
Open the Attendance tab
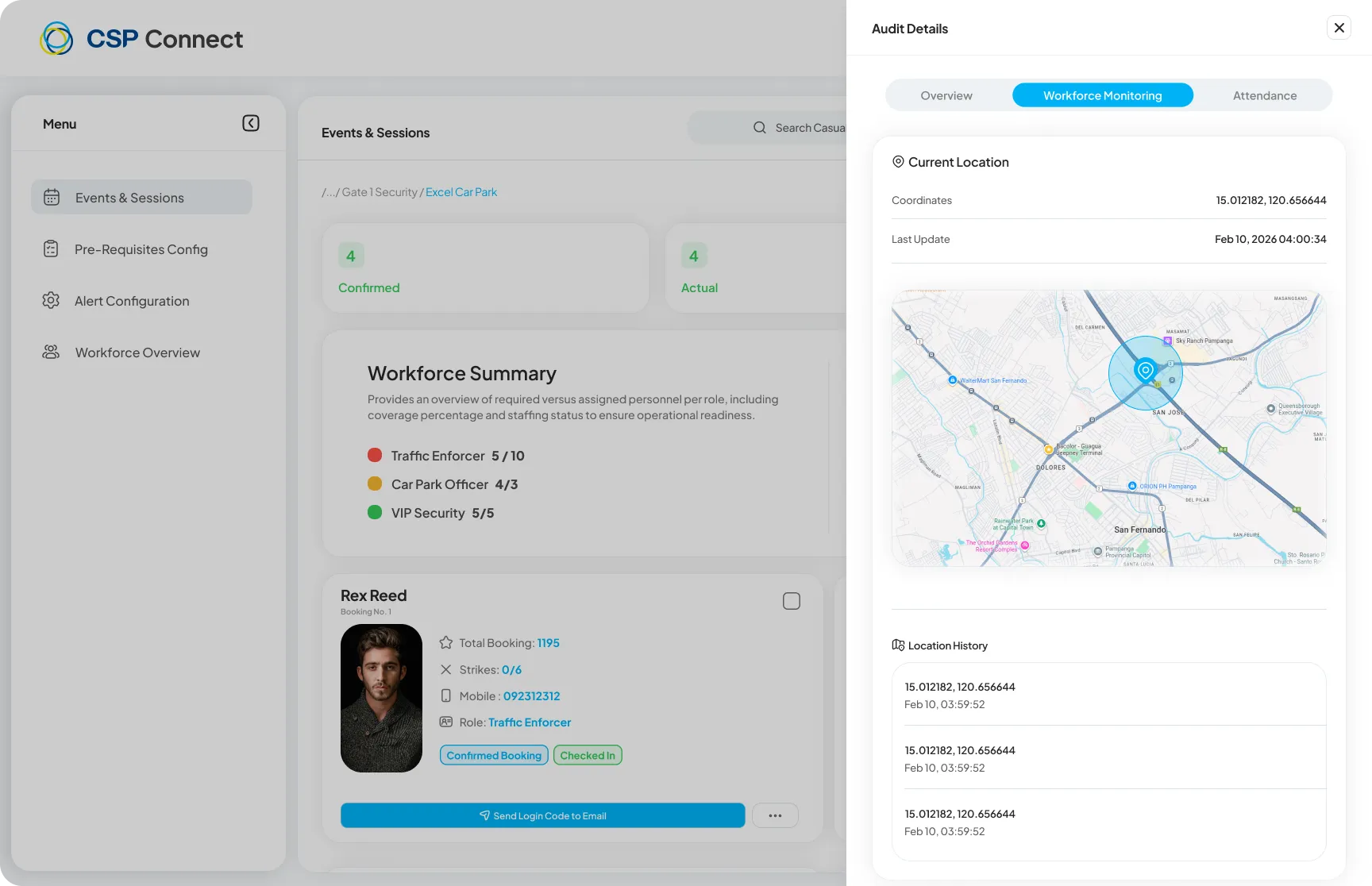[x=1265, y=95]
